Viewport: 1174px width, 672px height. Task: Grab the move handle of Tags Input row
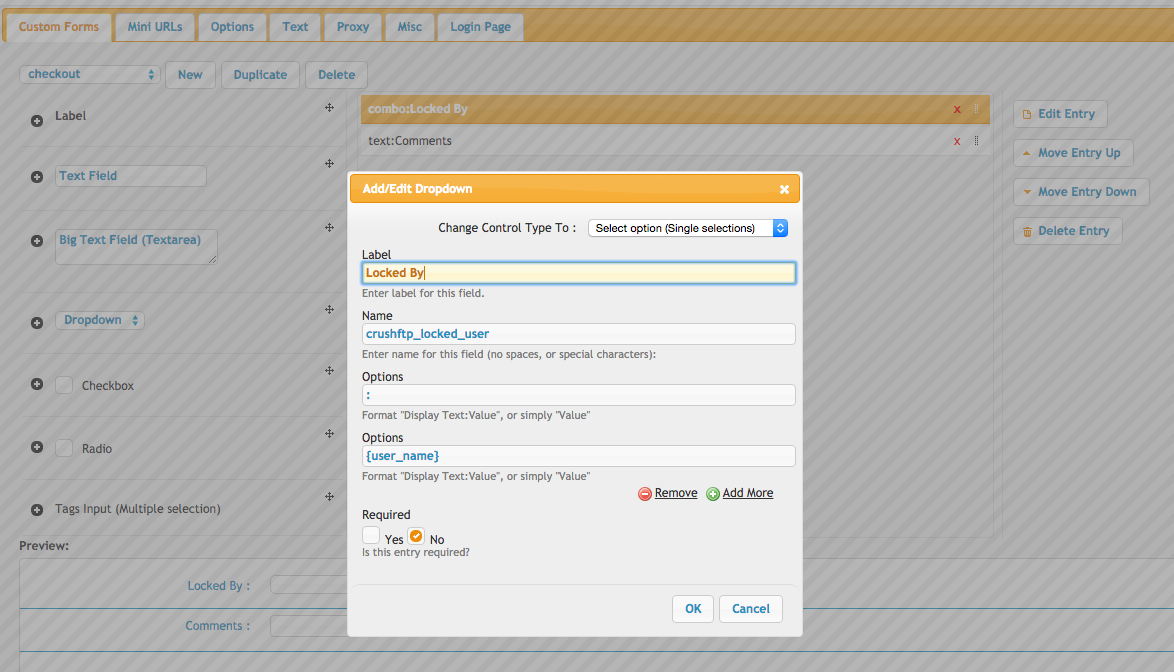click(329, 496)
